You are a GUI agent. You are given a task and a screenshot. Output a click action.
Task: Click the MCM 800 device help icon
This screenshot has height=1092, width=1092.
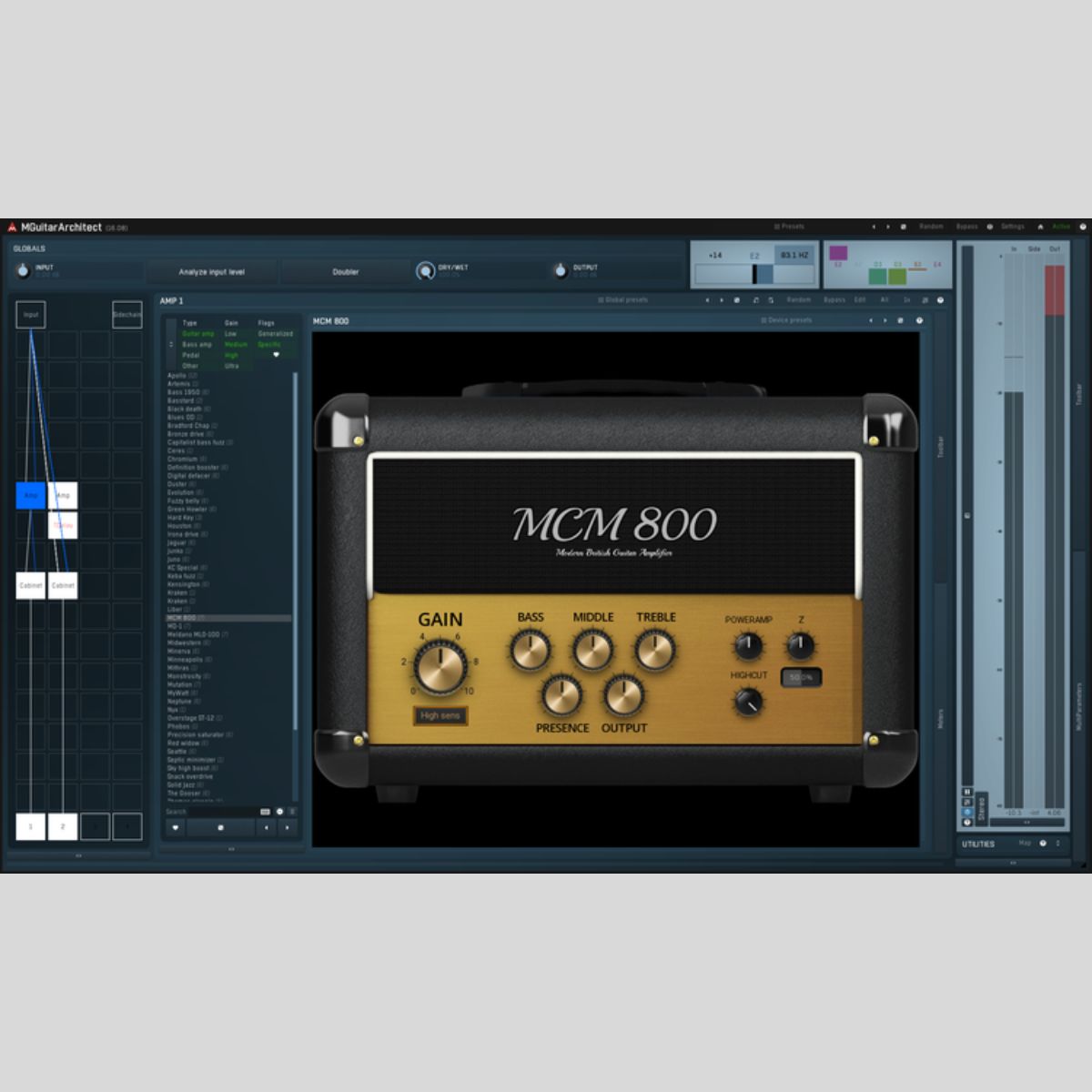point(919,320)
